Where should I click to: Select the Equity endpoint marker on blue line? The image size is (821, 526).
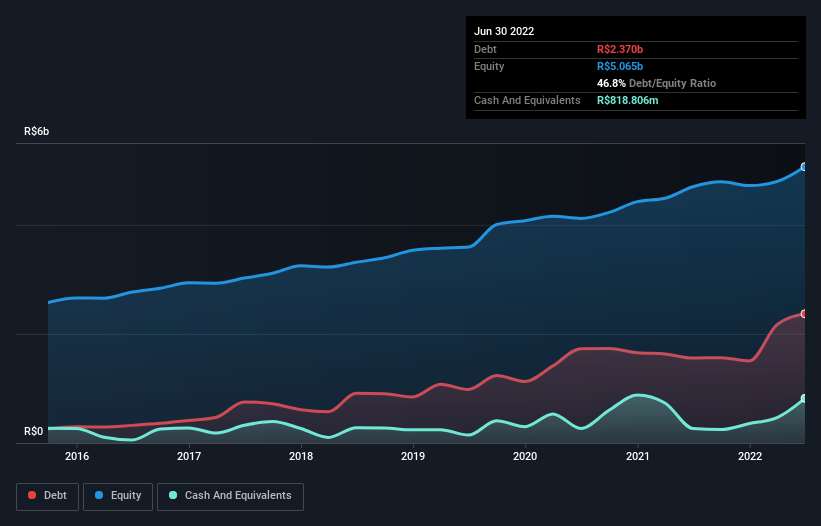click(x=804, y=167)
